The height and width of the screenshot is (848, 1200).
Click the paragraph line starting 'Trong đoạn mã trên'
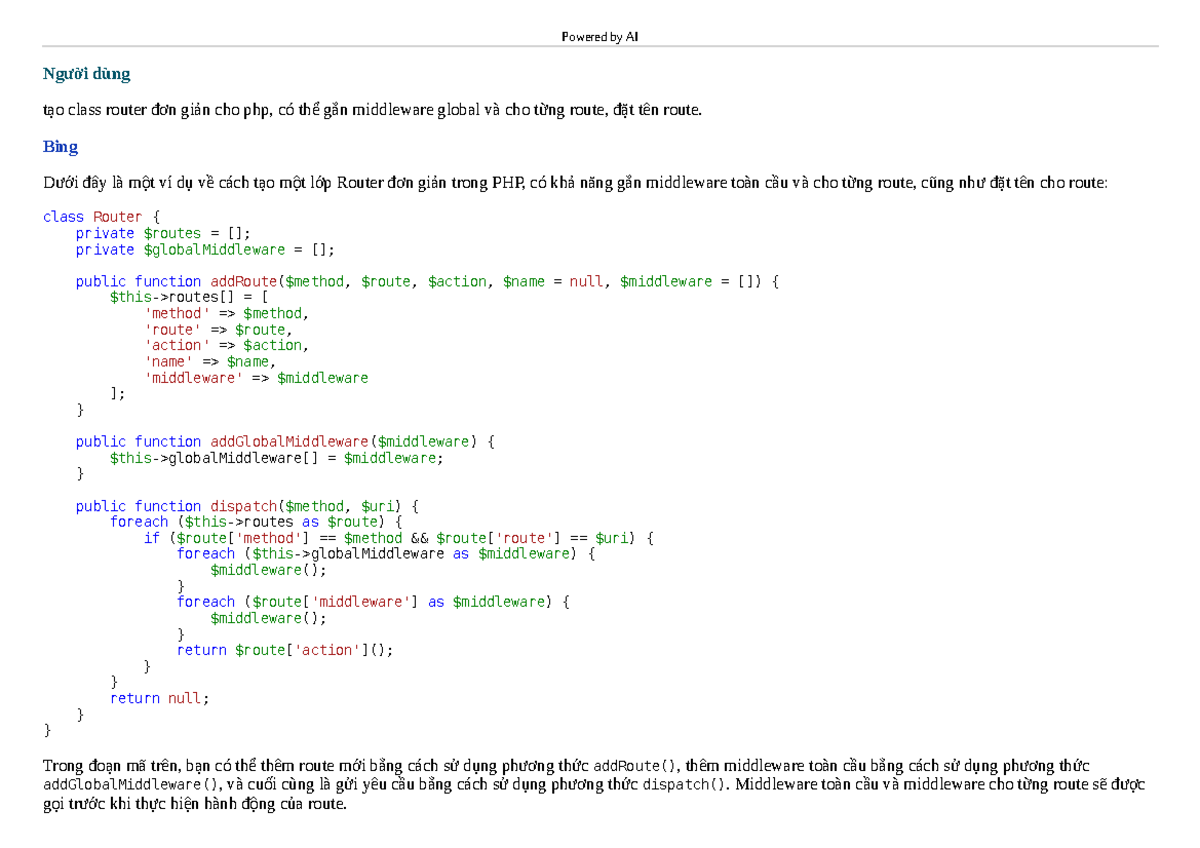pos(566,766)
